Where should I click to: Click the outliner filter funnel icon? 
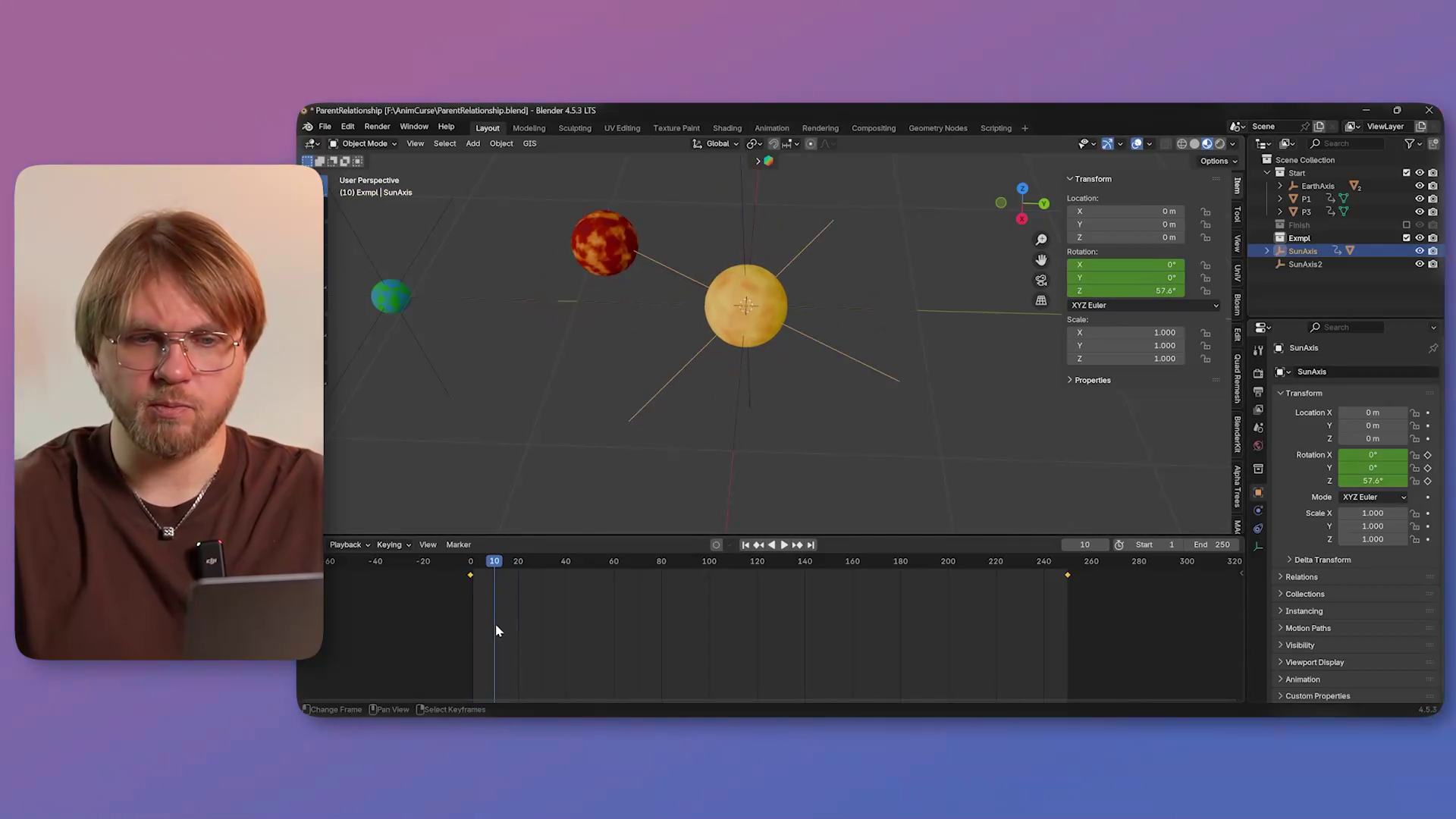pos(1409,143)
